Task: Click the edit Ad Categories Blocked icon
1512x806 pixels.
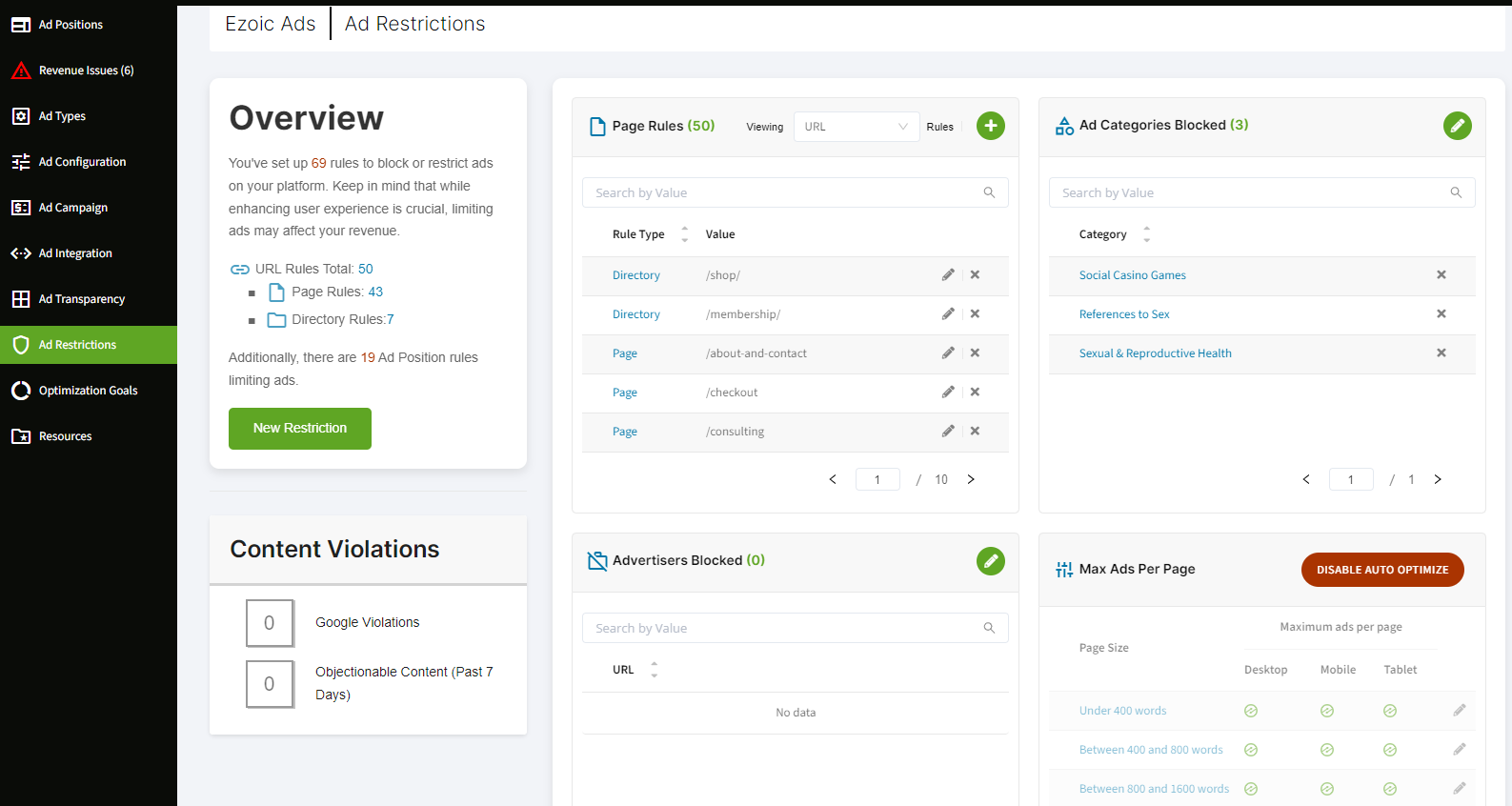Action: point(1457,126)
